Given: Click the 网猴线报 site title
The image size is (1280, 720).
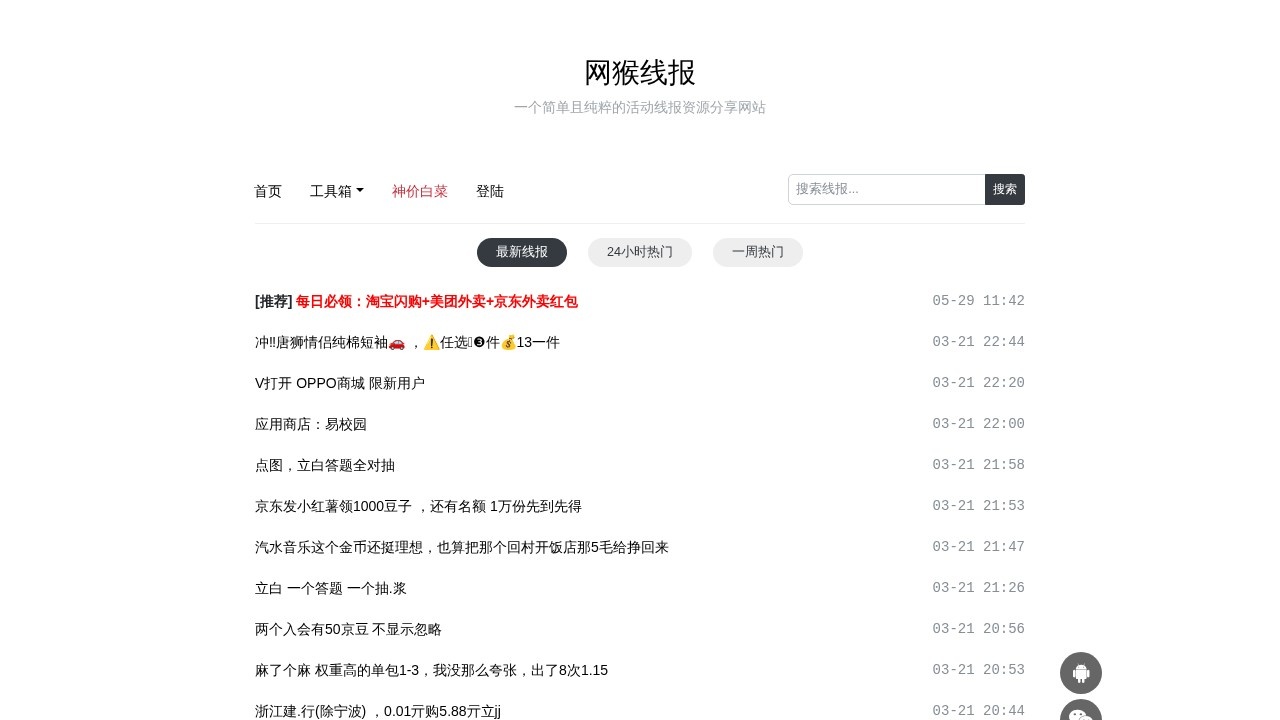Looking at the screenshot, I should point(639,73).
